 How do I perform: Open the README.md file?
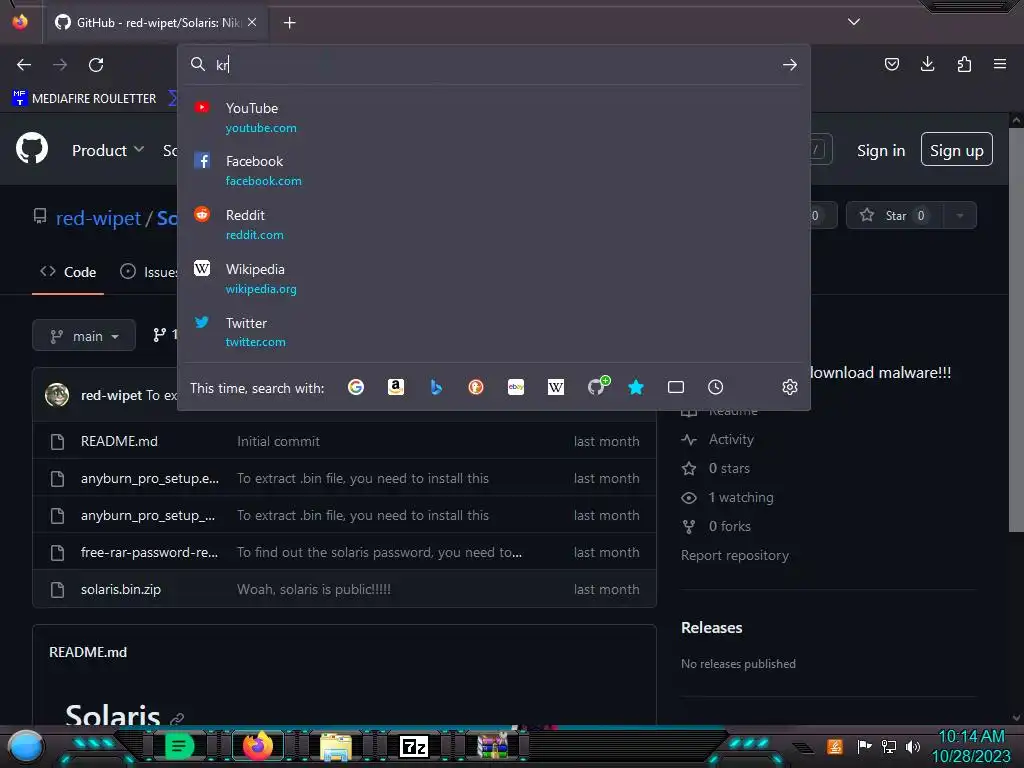[119, 441]
